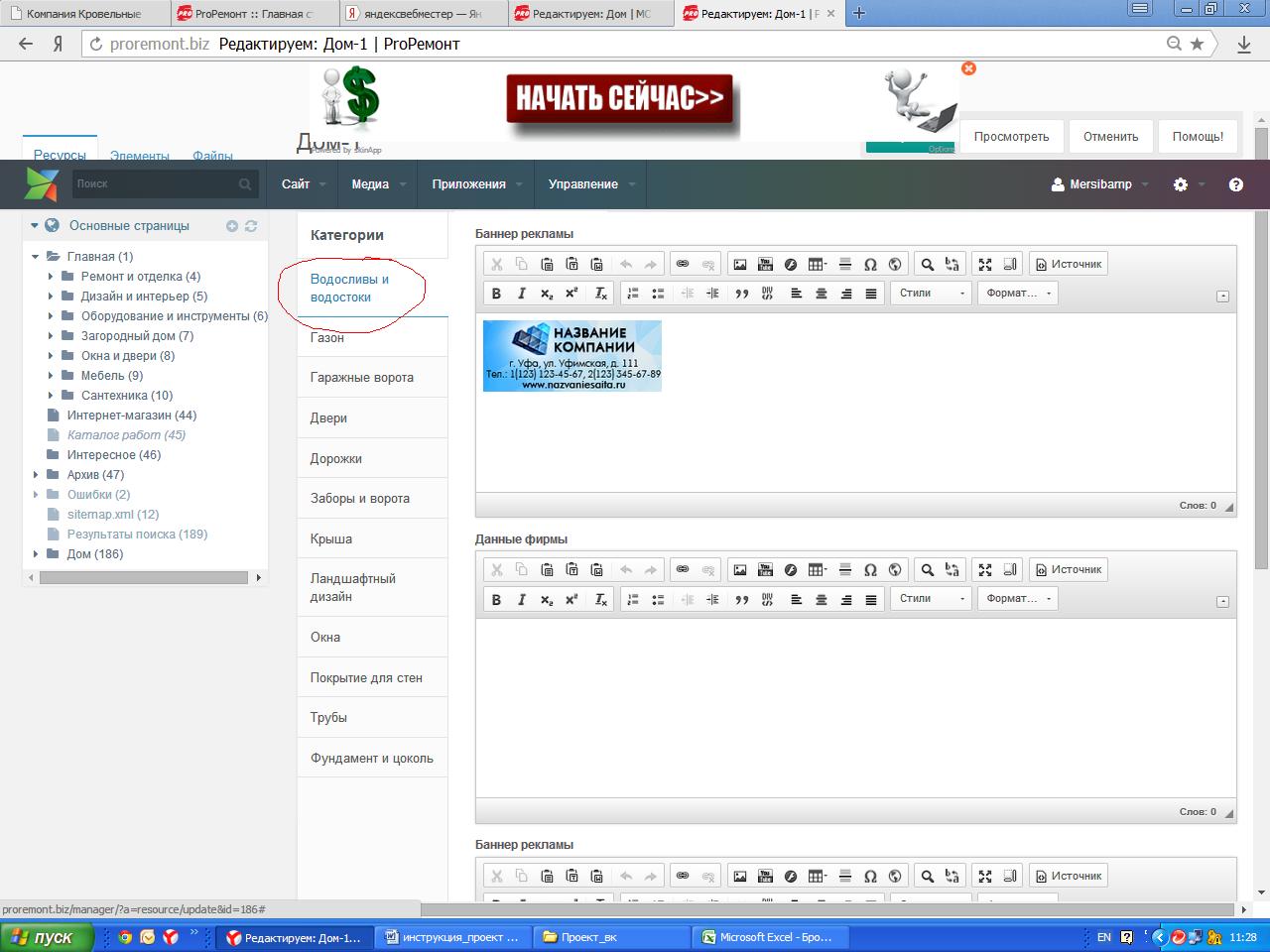The image size is (1270, 952).
Task: Collapse toolbar of Данные фирмы editor
Action: [1222, 601]
